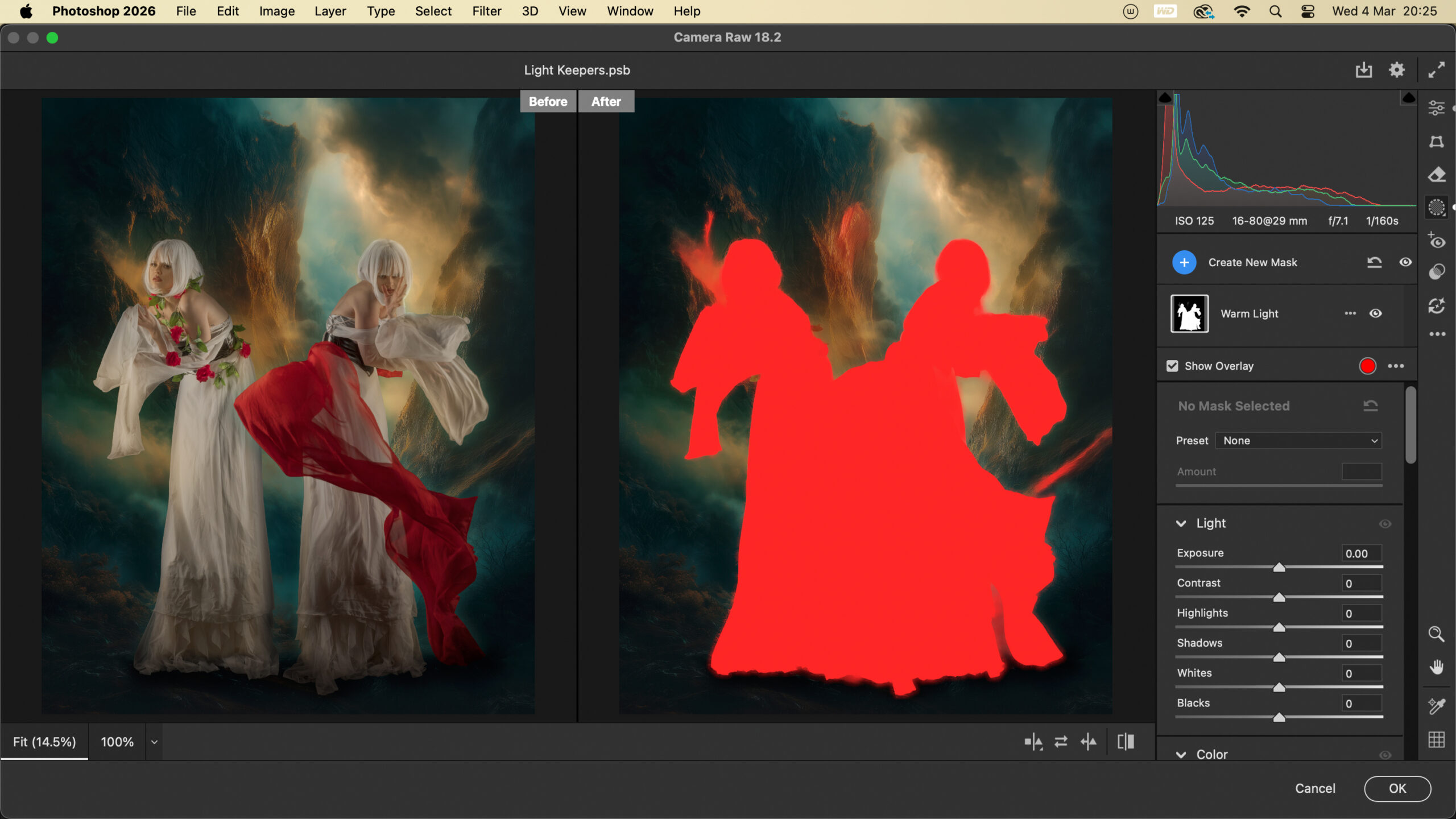Screen dimensions: 1456x819
Task: Toggle the grid overlay icon
Action: click(1437, 739)
